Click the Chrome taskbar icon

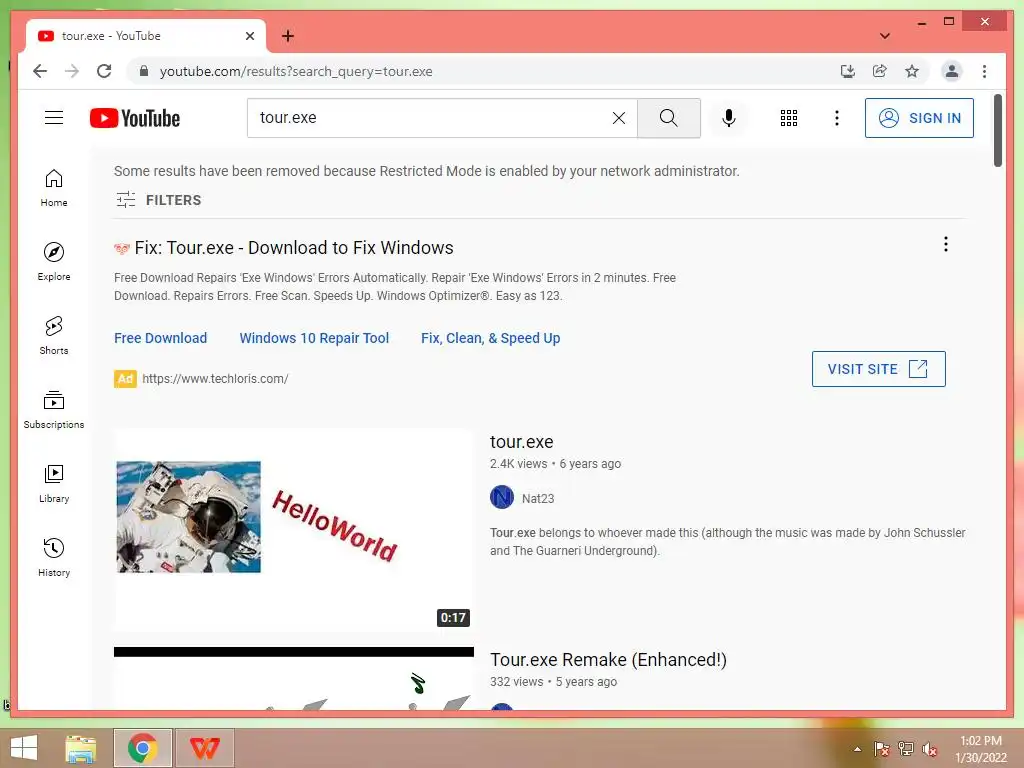pos(142,748)
